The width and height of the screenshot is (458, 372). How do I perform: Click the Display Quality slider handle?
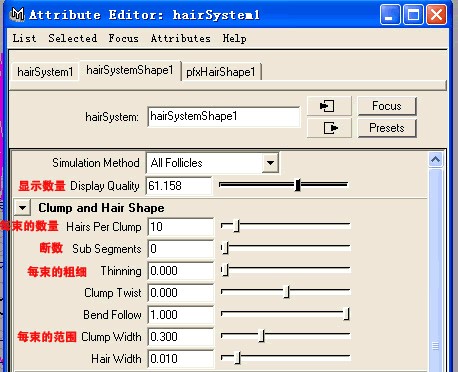pyautogui.click(x=298, y=185)
